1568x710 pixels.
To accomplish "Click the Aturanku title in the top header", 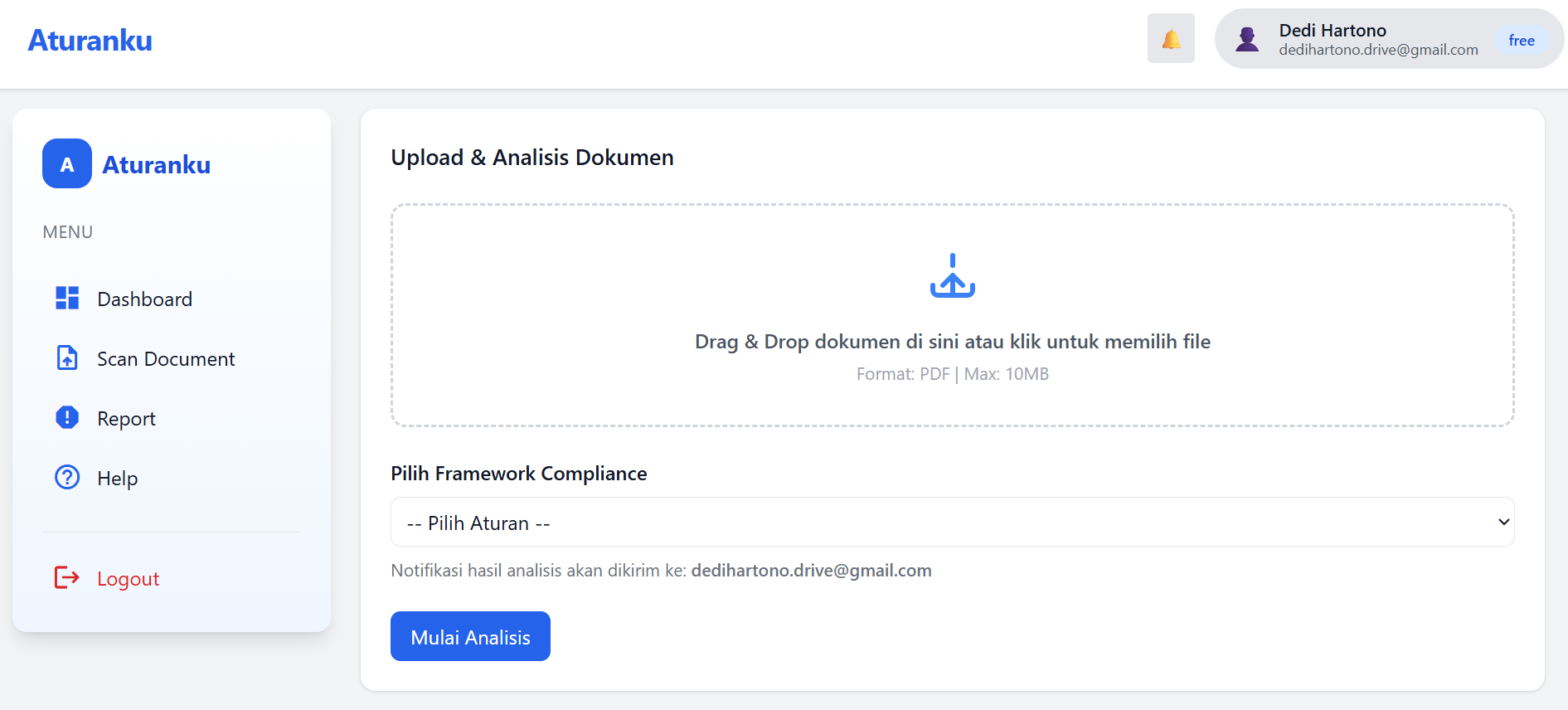I will click(90, 40).
